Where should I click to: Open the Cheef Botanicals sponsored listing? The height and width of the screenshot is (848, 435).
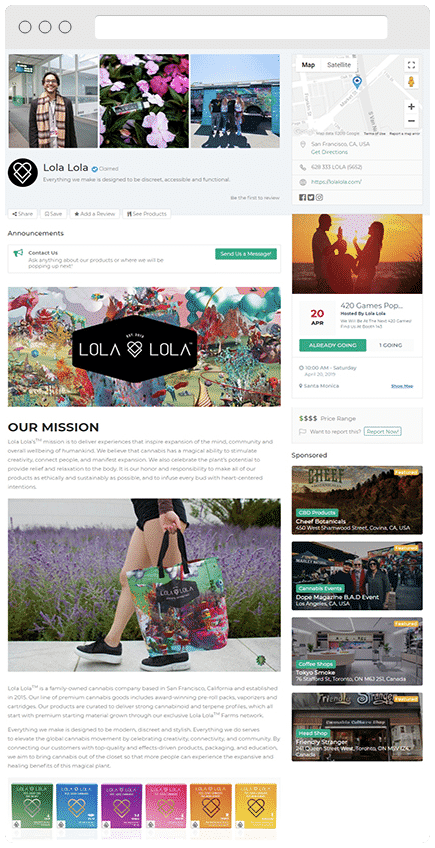[357, 500]
